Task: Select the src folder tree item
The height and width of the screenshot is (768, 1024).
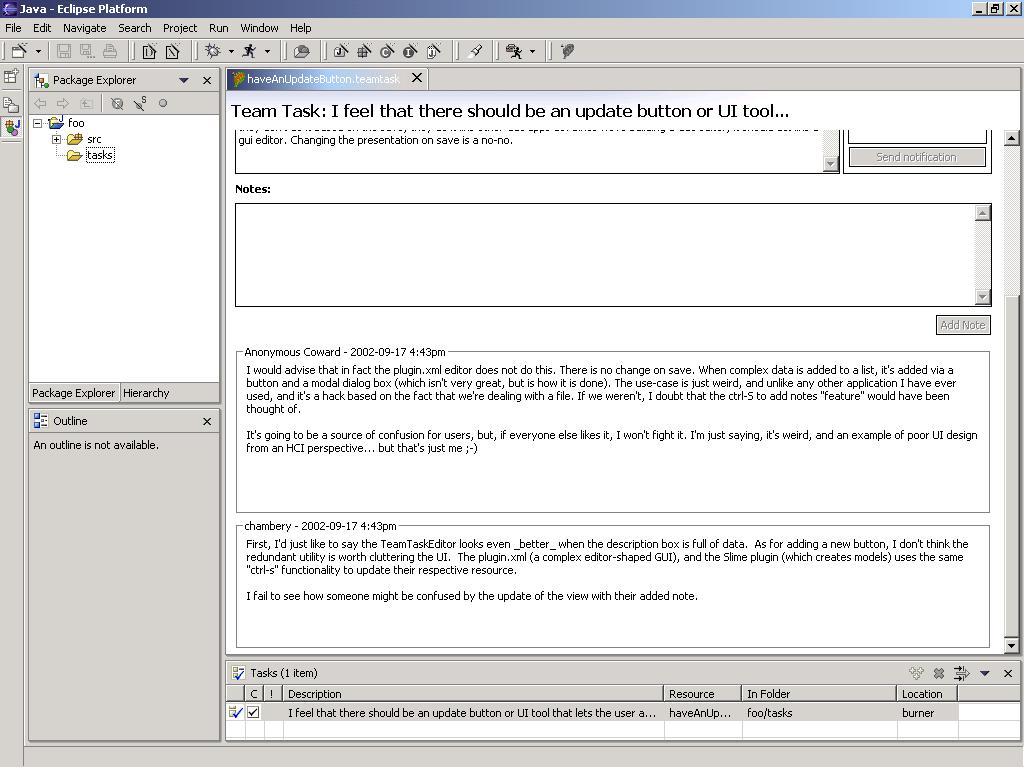Action: (x=94, y=139)
